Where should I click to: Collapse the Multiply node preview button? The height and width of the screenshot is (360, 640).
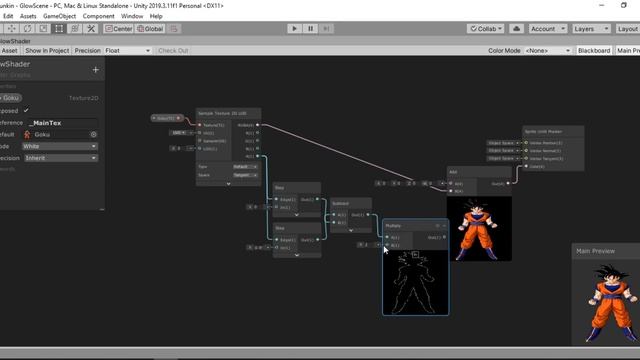tap(415, 255)
